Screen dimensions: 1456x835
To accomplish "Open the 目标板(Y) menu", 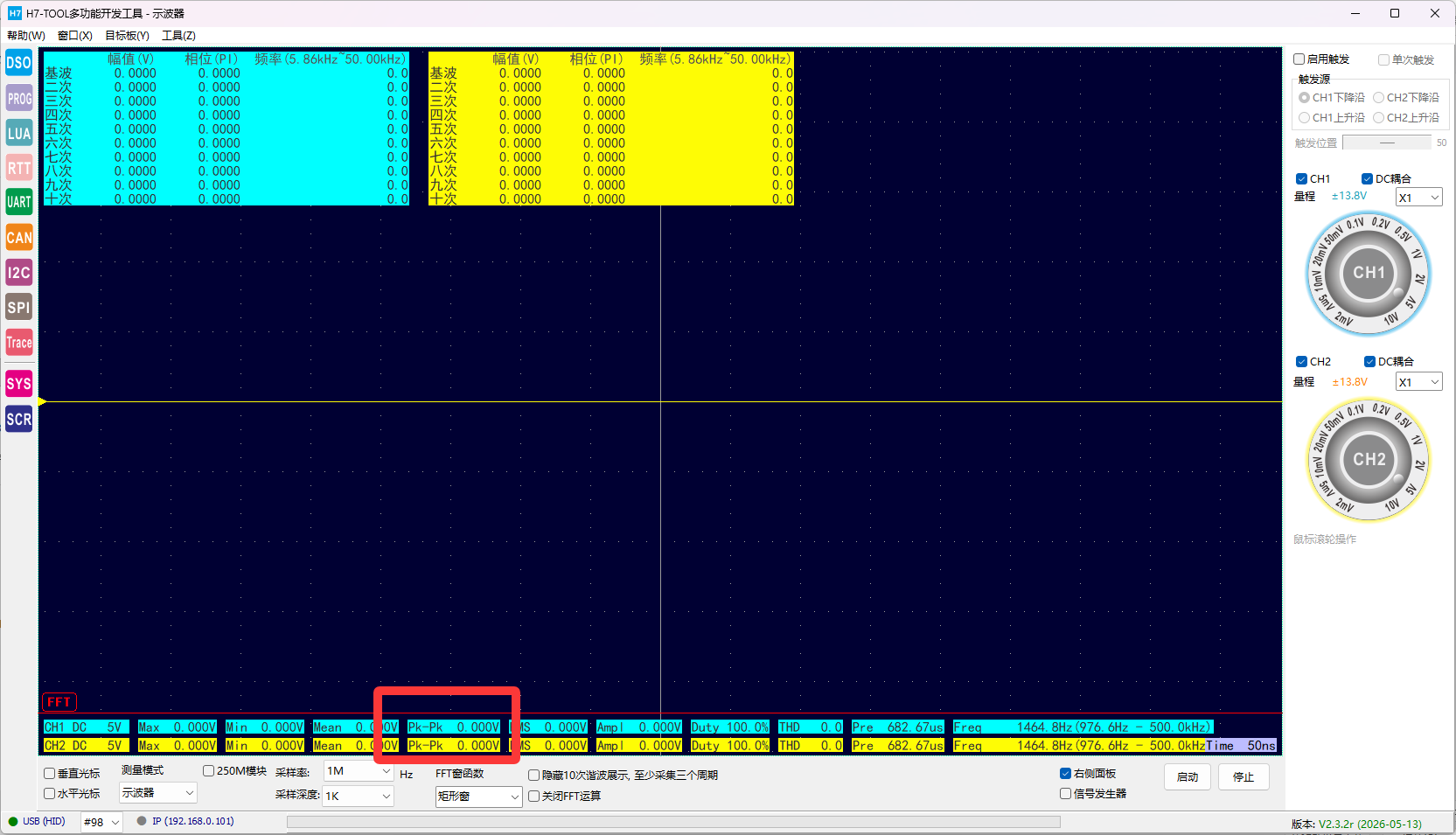I will tap(127, 36).
